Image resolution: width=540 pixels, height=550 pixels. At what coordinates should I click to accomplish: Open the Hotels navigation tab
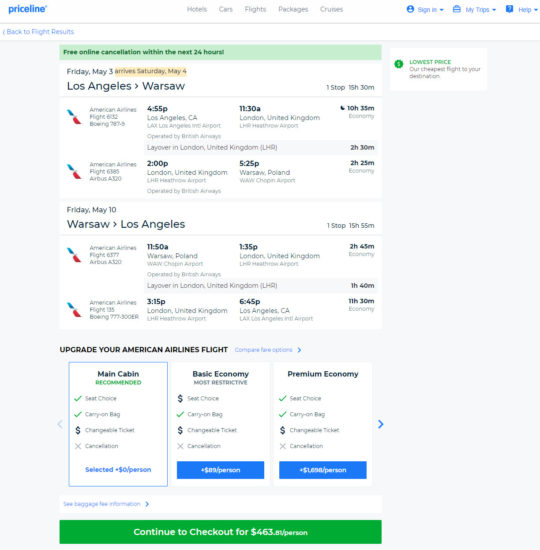[197, 9]
